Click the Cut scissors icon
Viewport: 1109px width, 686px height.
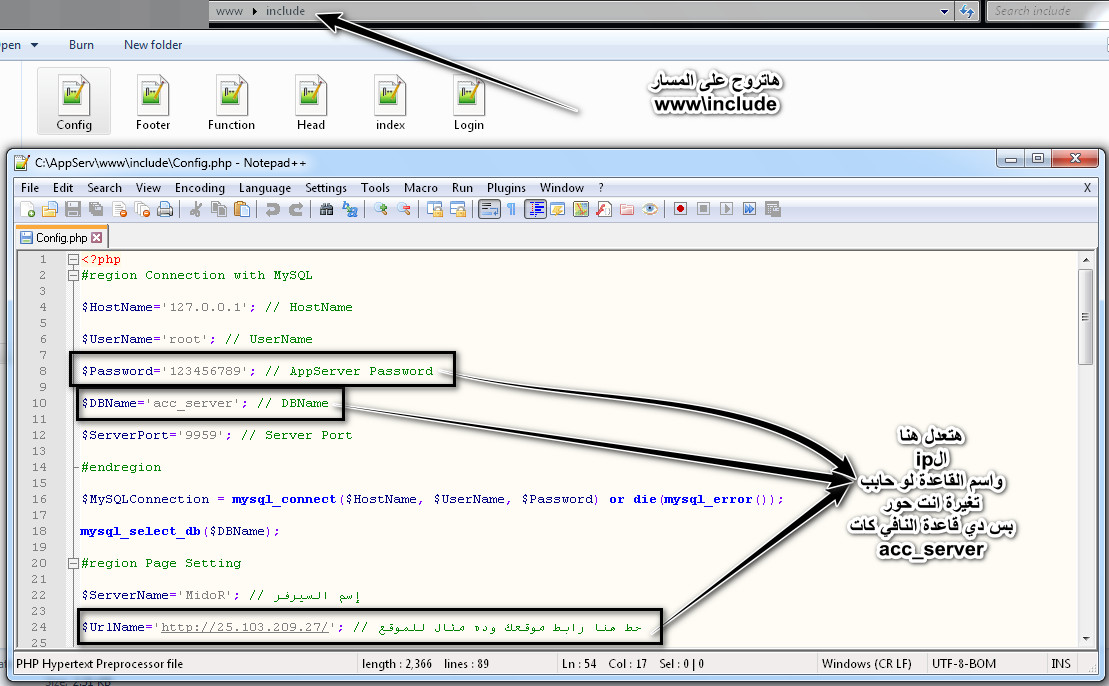(x=196, y=209)
